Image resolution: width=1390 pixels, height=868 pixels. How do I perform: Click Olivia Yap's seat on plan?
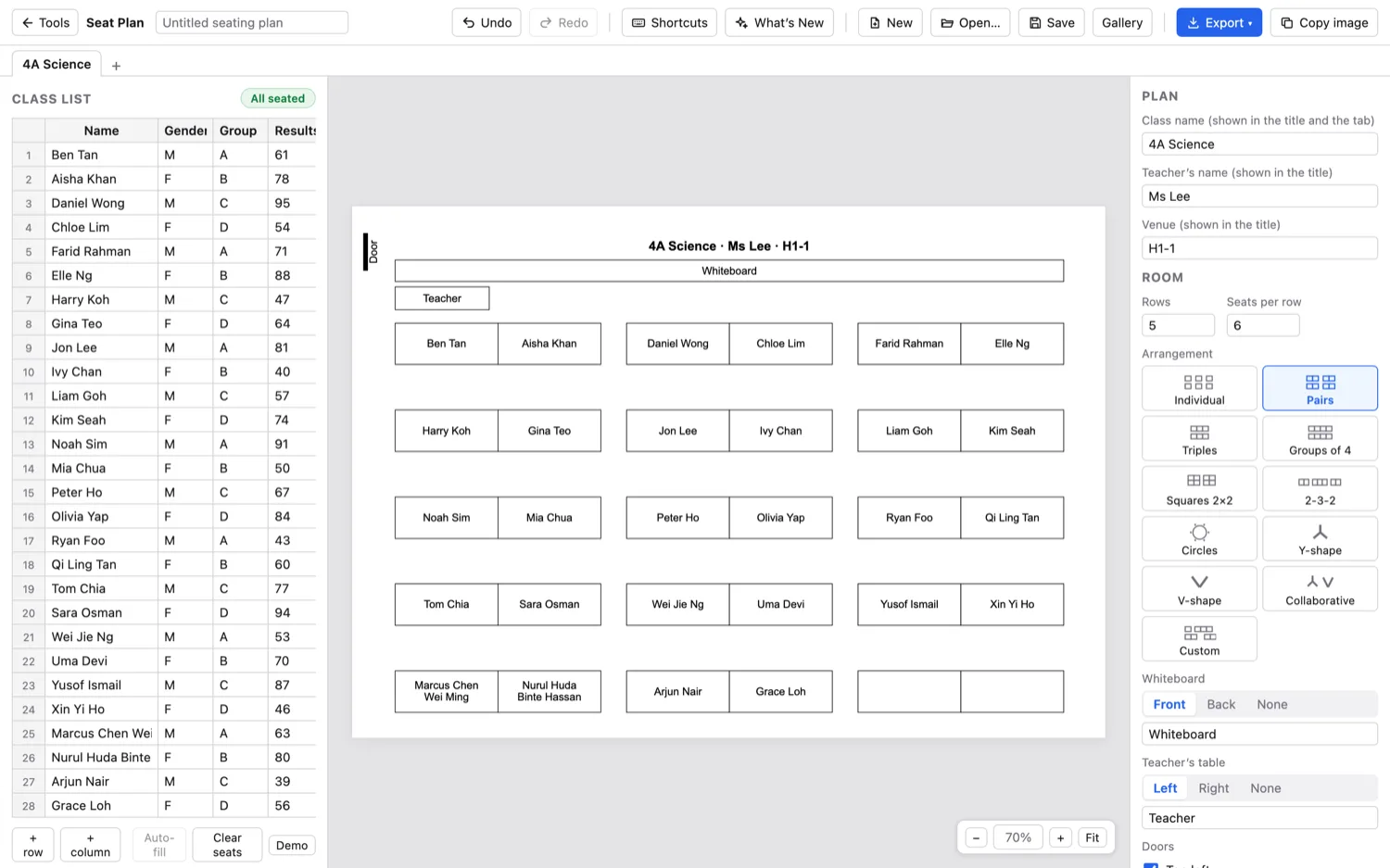coord(780,518)
